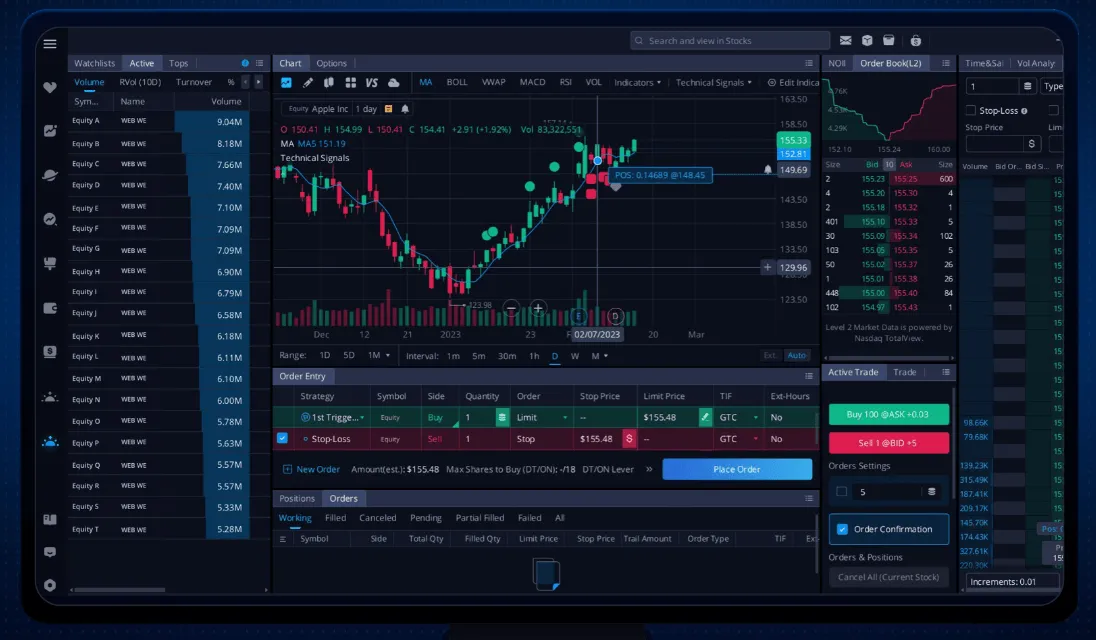Viewport: 1096px width, 640px height.
Task: Switch to the Tops tab
Action: [178, 63]
